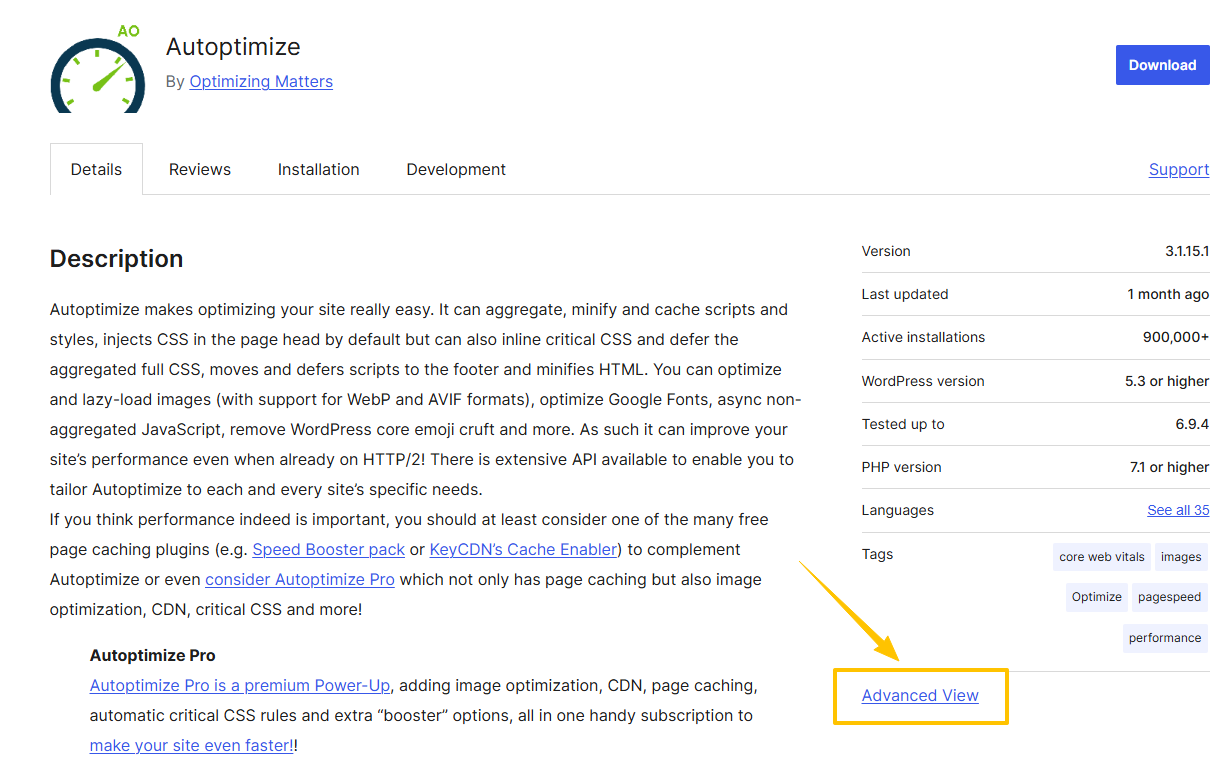Open the pagespeed tag
The image size is (1232, 766).
point(1169,597)
